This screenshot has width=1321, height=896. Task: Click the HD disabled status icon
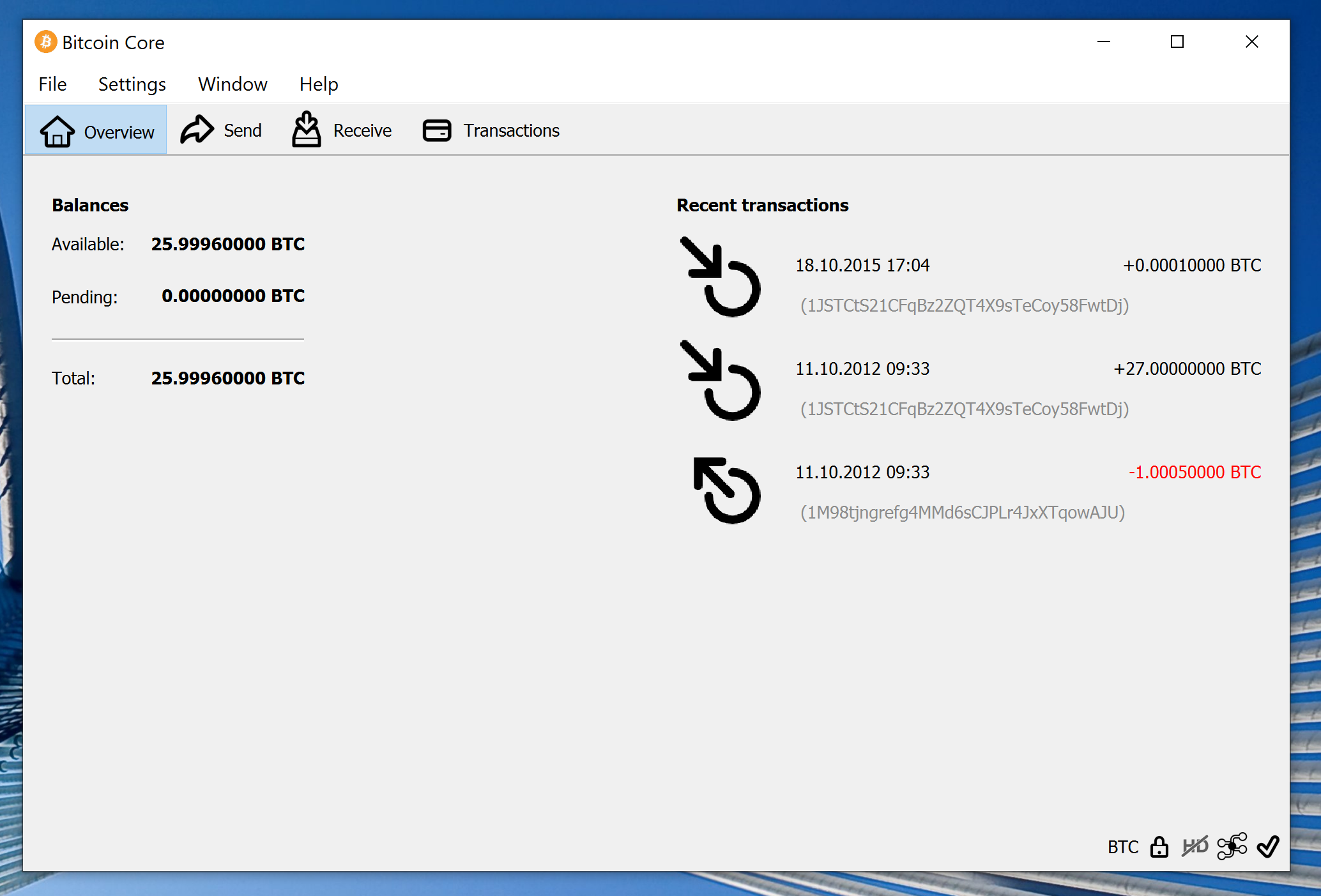(1195, 847)
